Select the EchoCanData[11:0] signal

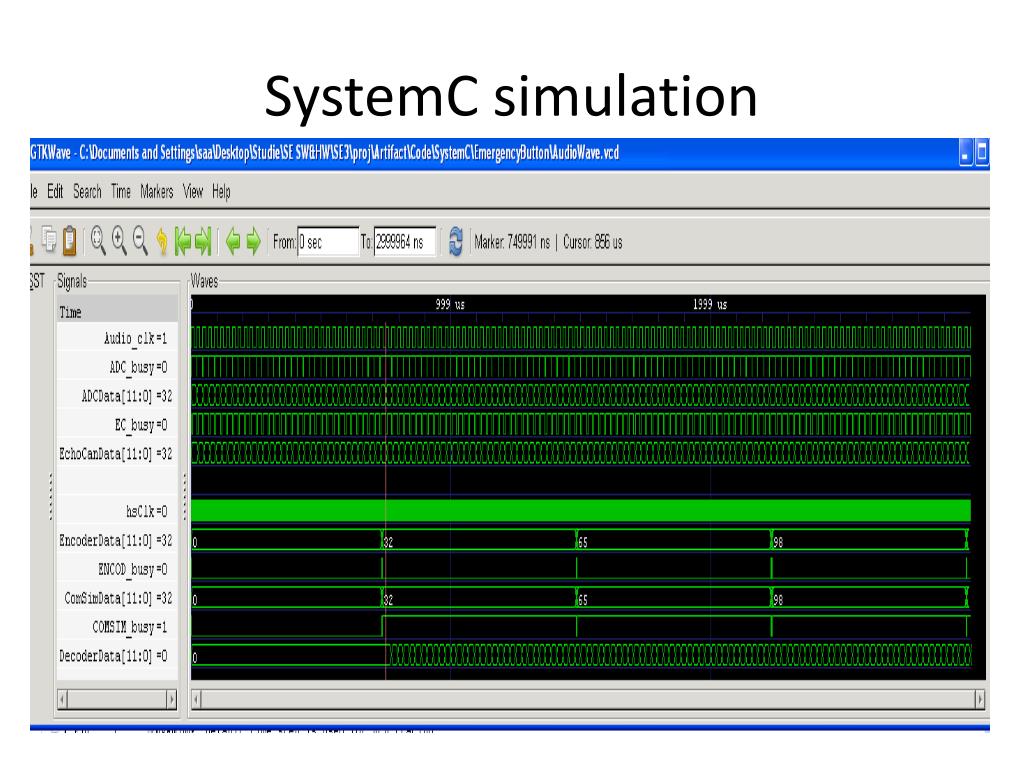pos(117,453)
